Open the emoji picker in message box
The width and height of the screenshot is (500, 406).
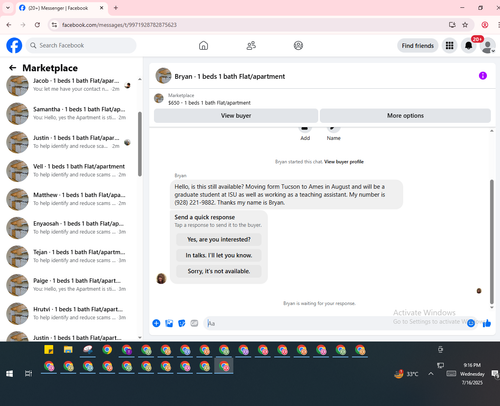coord(471,323)
